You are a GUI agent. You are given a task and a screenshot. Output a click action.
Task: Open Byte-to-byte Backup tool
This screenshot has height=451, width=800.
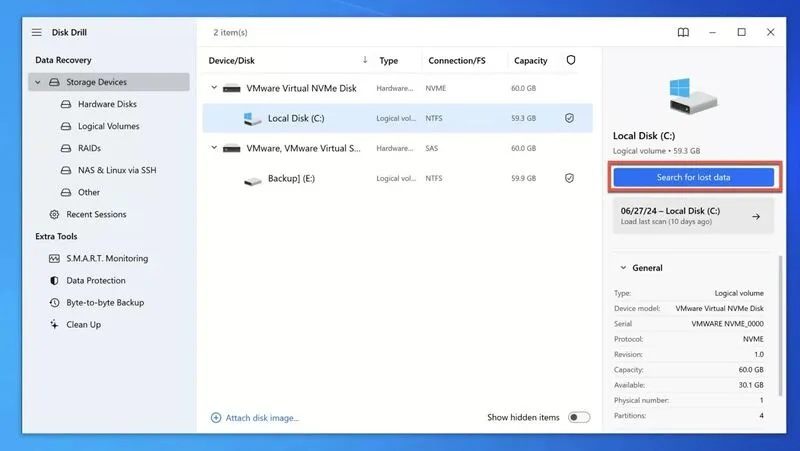[x=105, y=303]
